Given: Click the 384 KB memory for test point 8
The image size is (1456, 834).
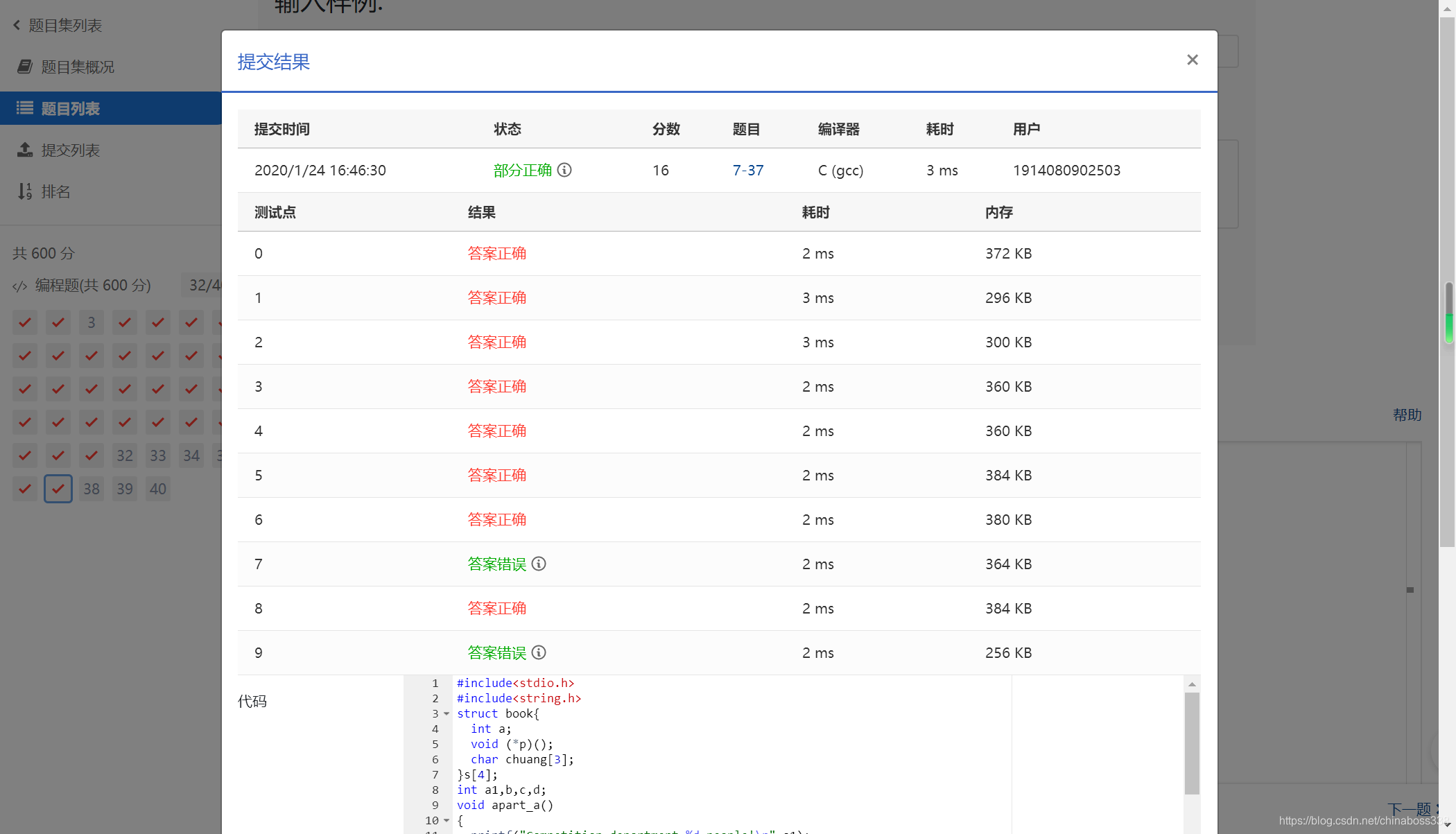Looking at the screenshot, I should (x=1009, y=608).
